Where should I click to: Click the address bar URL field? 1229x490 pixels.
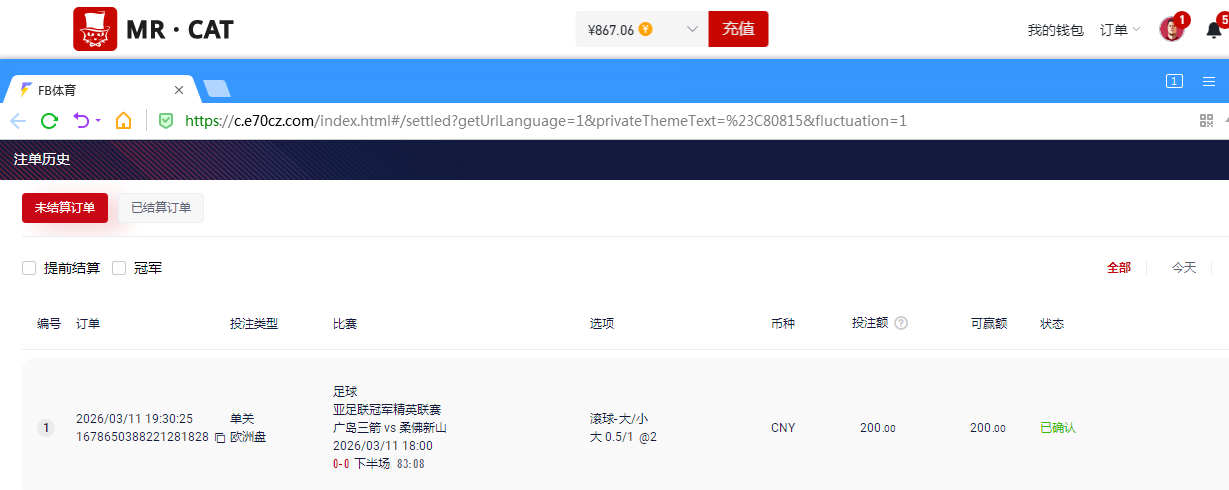tap(546, 121)
